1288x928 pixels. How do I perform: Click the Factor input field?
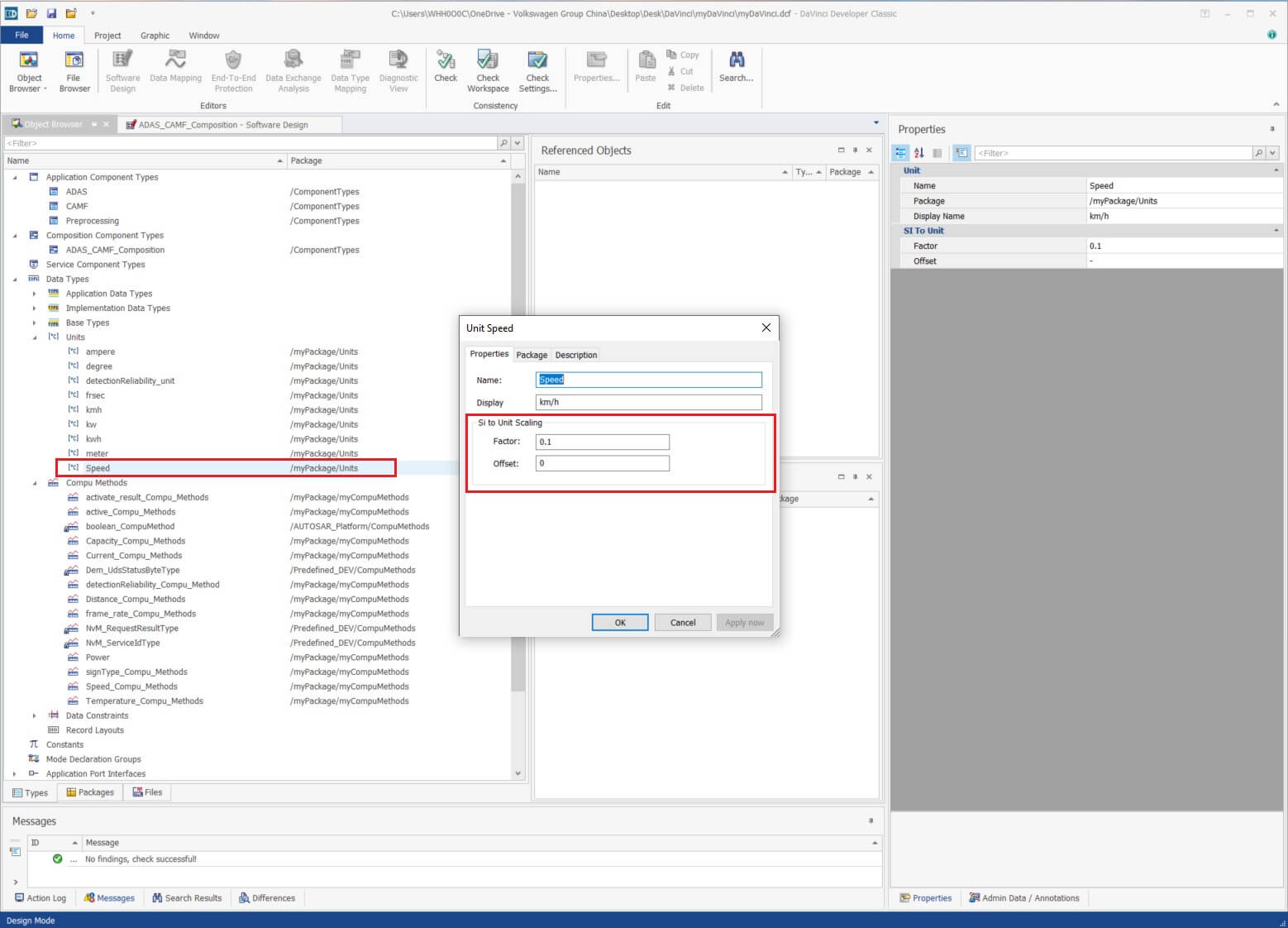click(x=602, y=442)
